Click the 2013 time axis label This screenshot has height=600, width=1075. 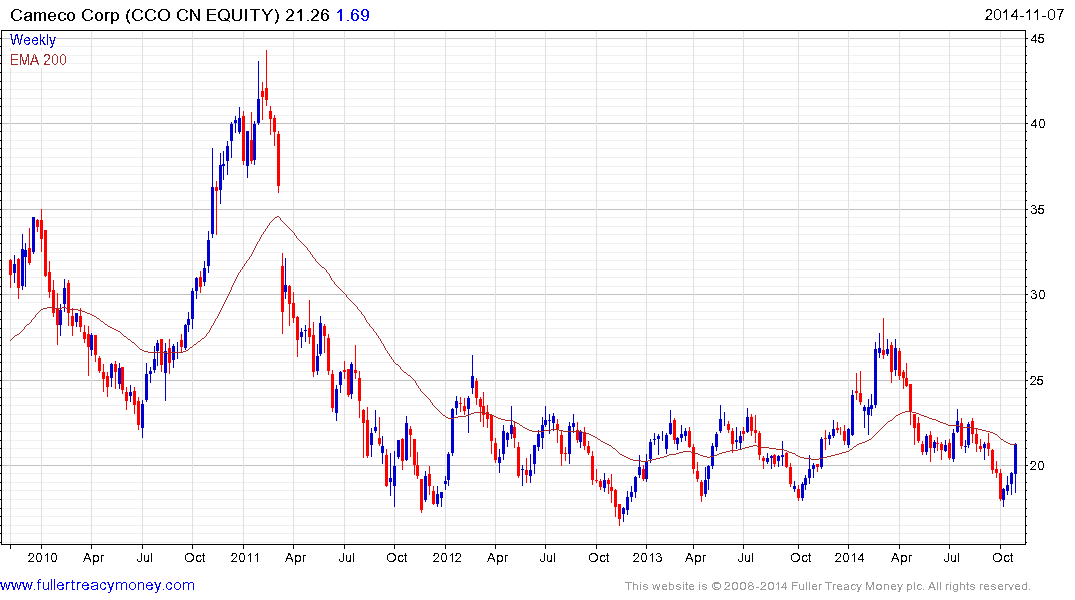[x=647, y=557]
